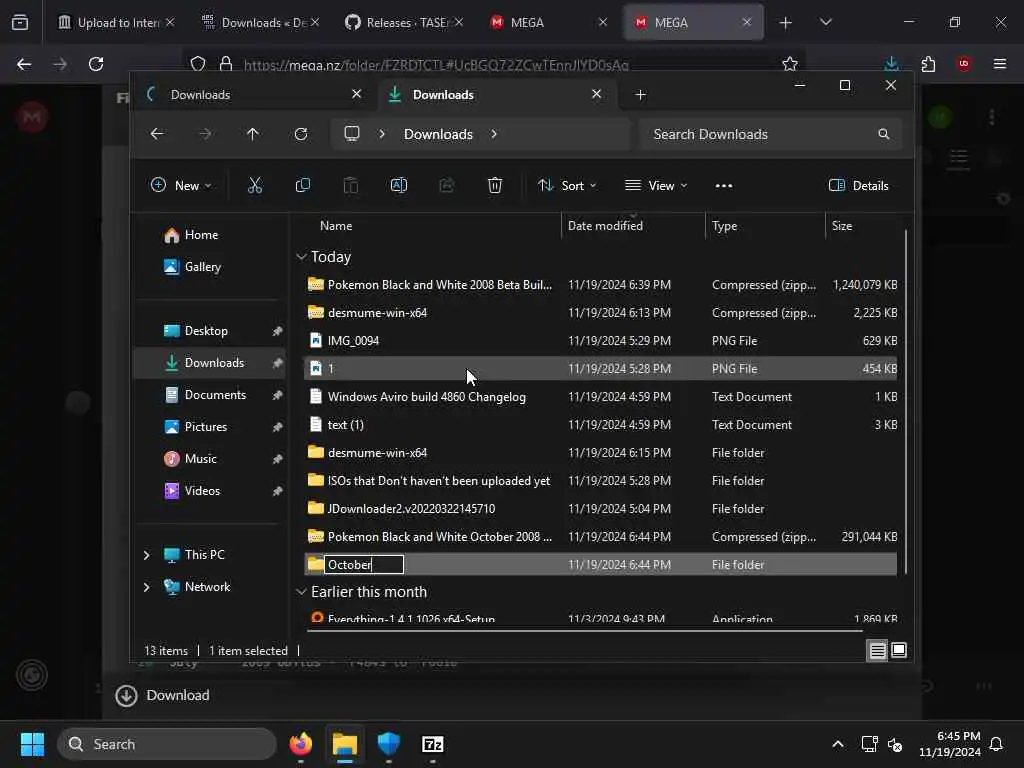
Task: Open Firefox list all tabs dropdown
Action: [825, 22]
